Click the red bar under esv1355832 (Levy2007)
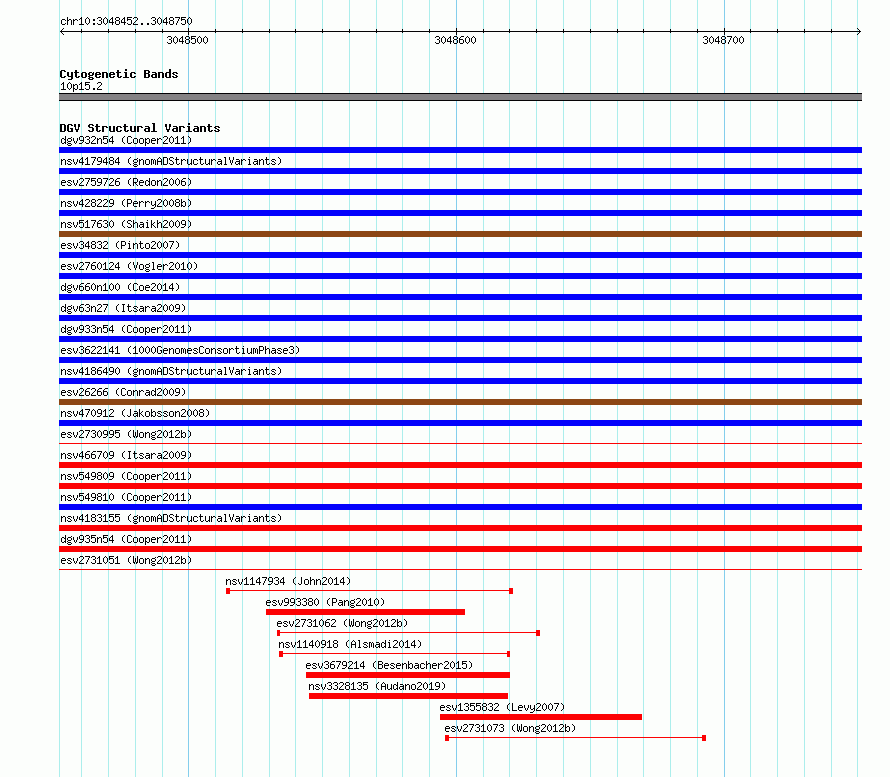The height and width of the screenshot is (777, 890). pyautogui.click(x=541, y=717)
